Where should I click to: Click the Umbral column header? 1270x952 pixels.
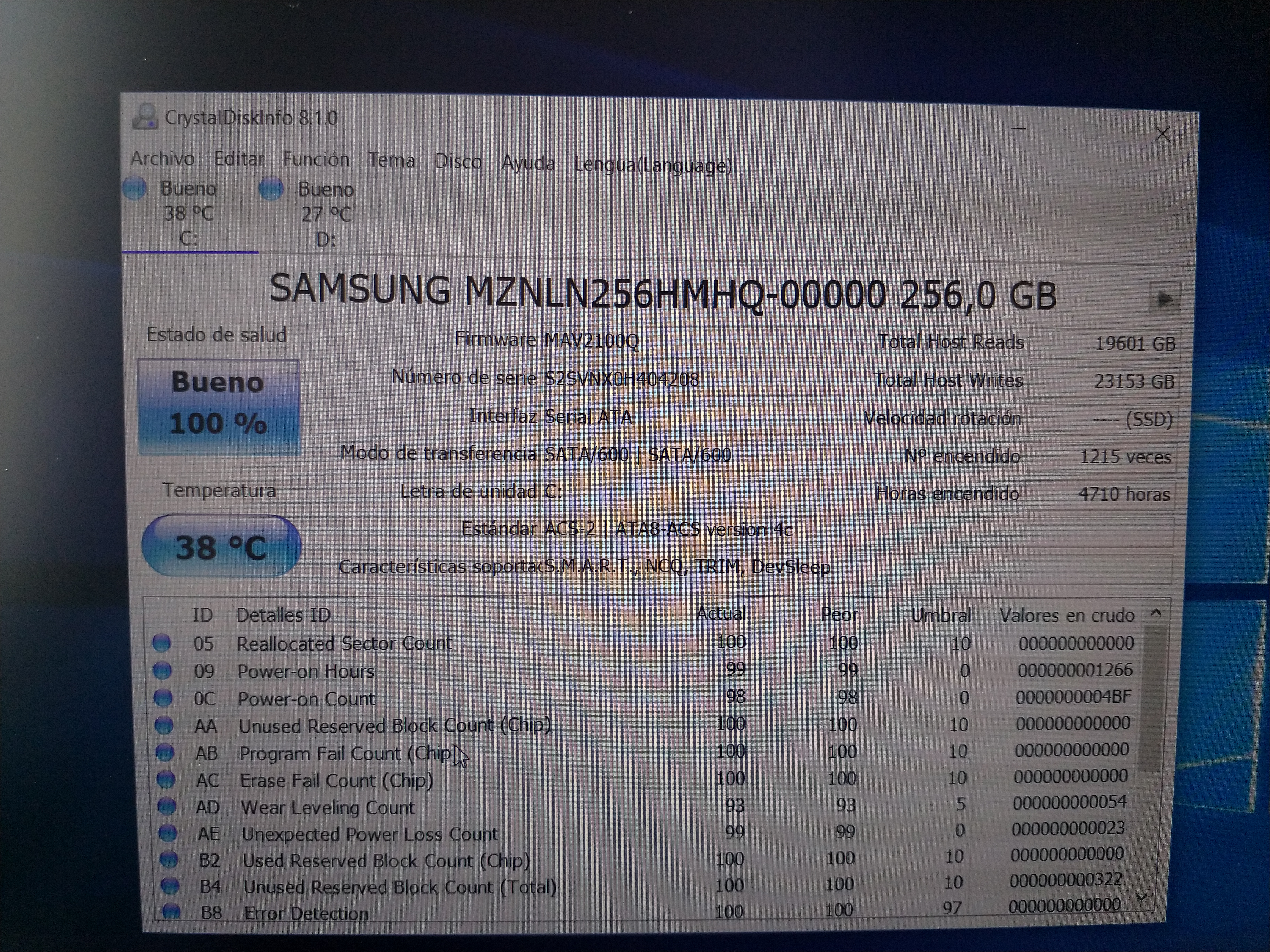(x=941, y=615)
